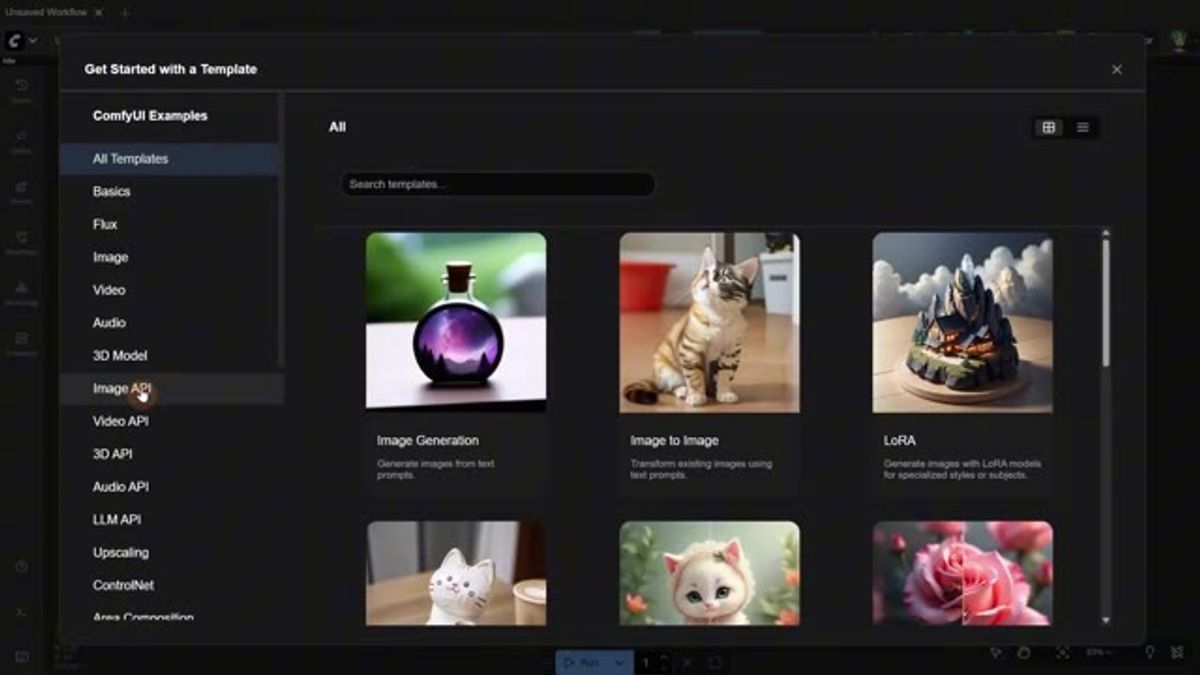Open the Audio template category
Image resolution: width=1200 pixels, height=675 pixels.
pos(169,323)
